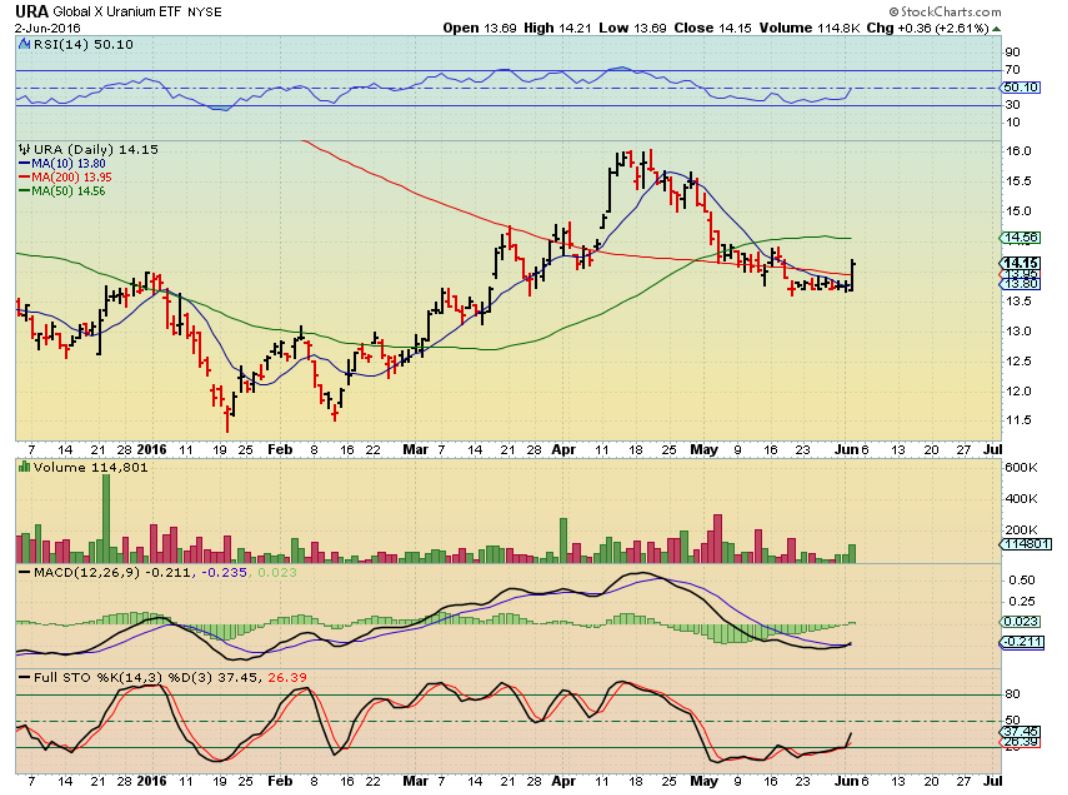Click the candlestick icon before URA (Daily)

click(25, 149)
